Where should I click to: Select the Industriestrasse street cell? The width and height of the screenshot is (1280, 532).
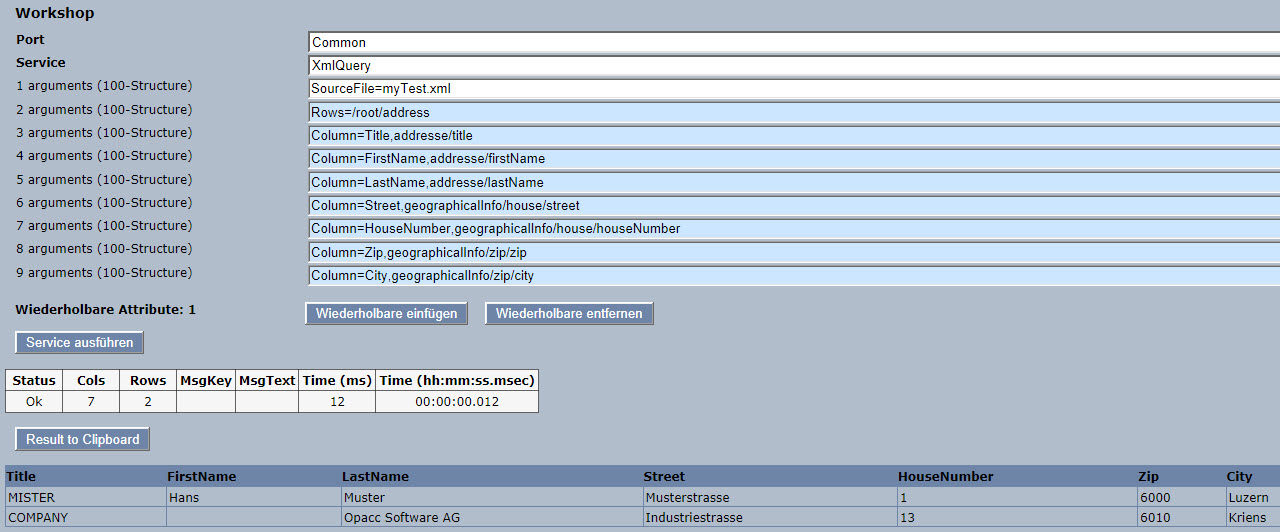(x=769, y=517)
